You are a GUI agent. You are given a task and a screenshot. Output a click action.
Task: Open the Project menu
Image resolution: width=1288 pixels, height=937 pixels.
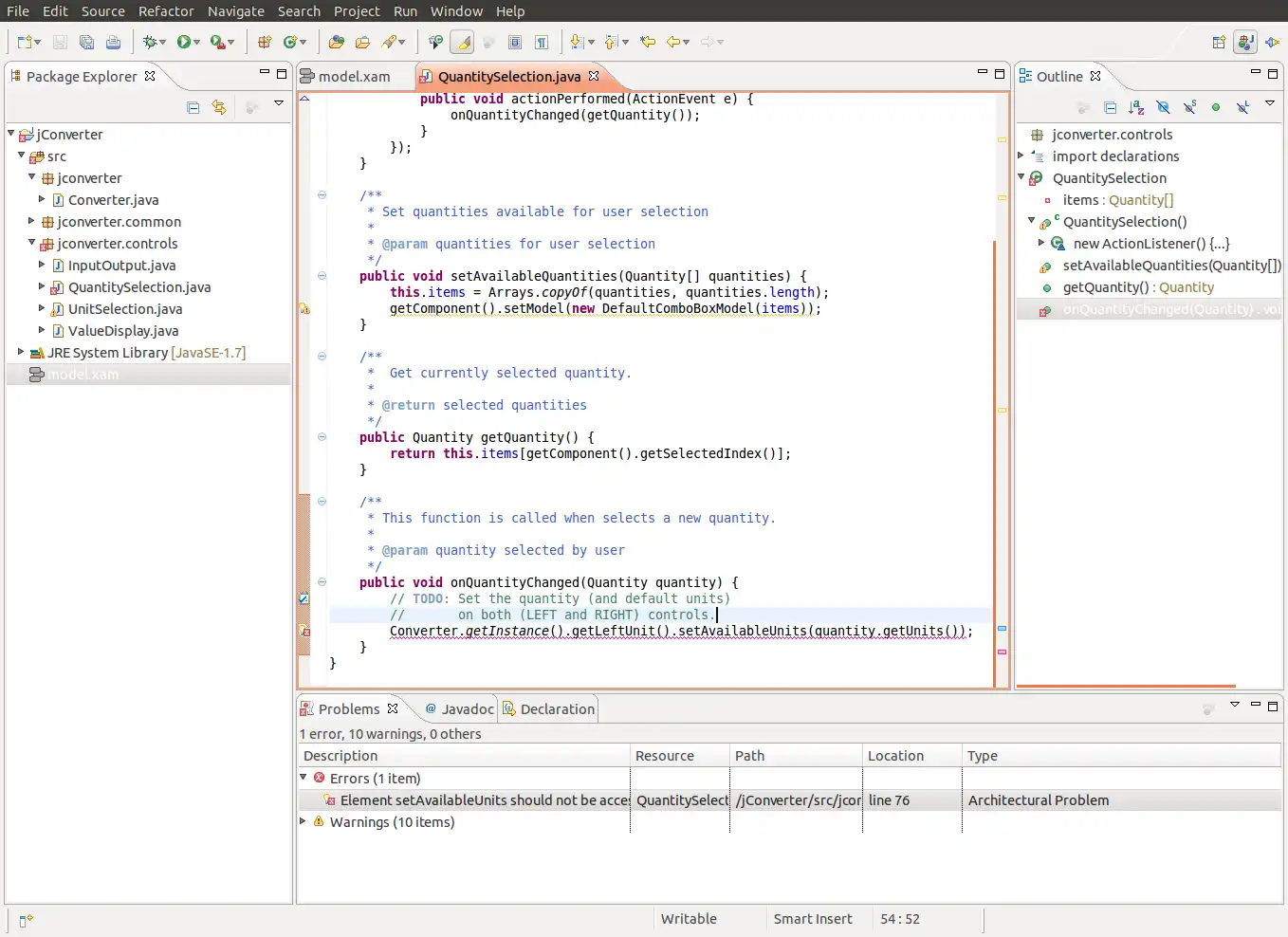357,11
